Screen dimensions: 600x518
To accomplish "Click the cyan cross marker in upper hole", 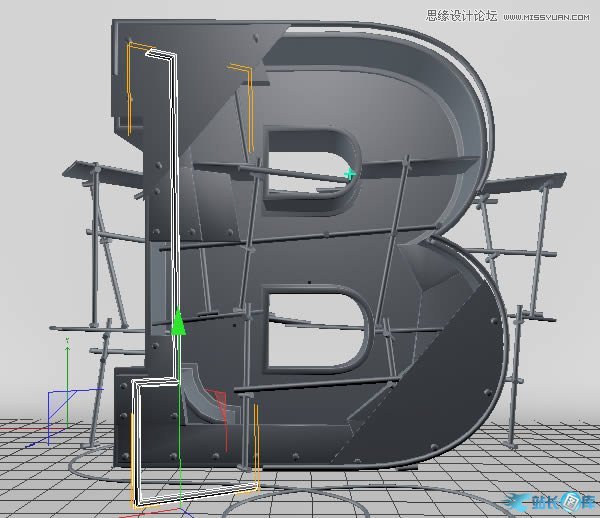I will point(350,174).
